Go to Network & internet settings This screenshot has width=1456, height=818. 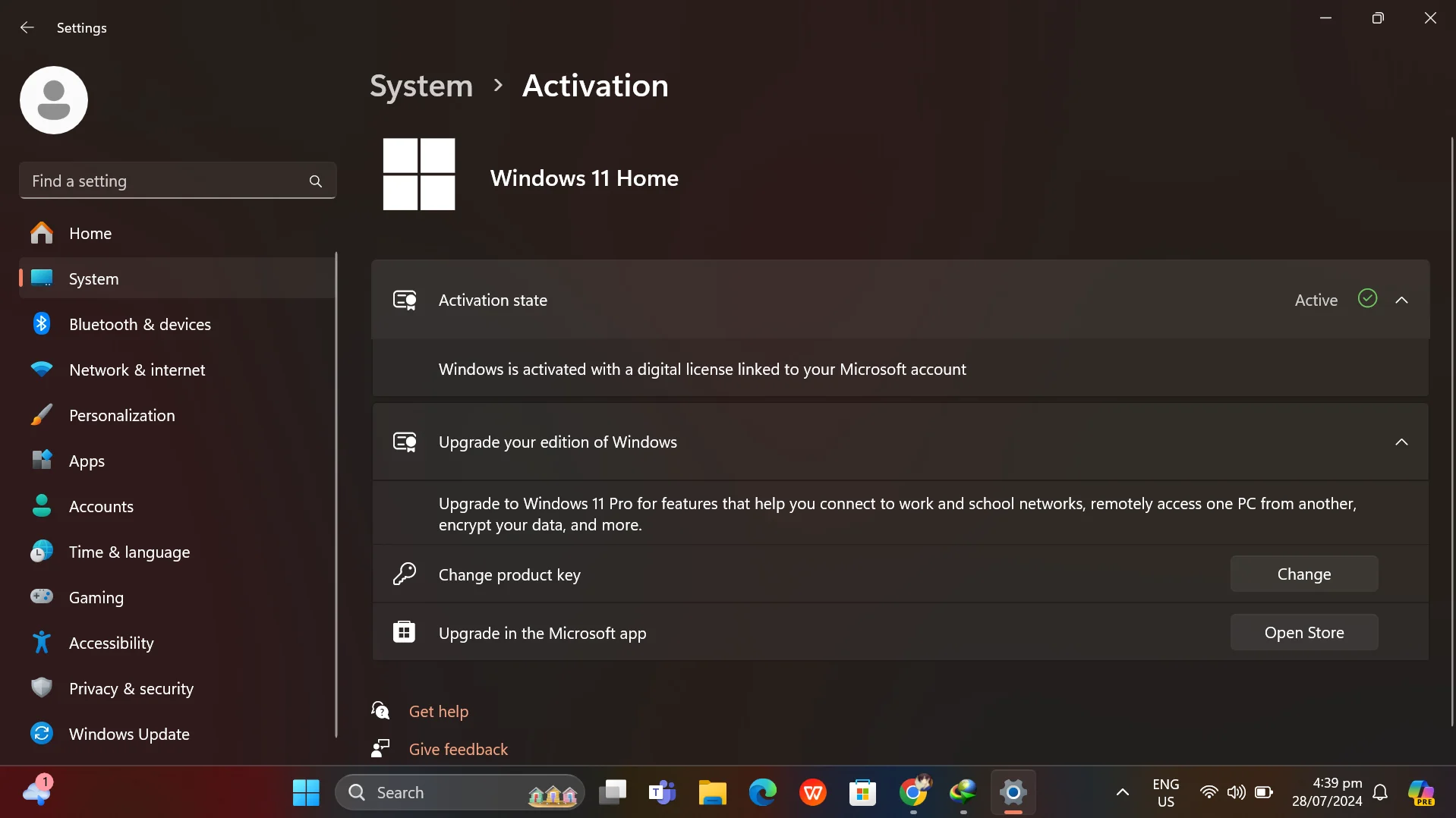tap(178, 370)
